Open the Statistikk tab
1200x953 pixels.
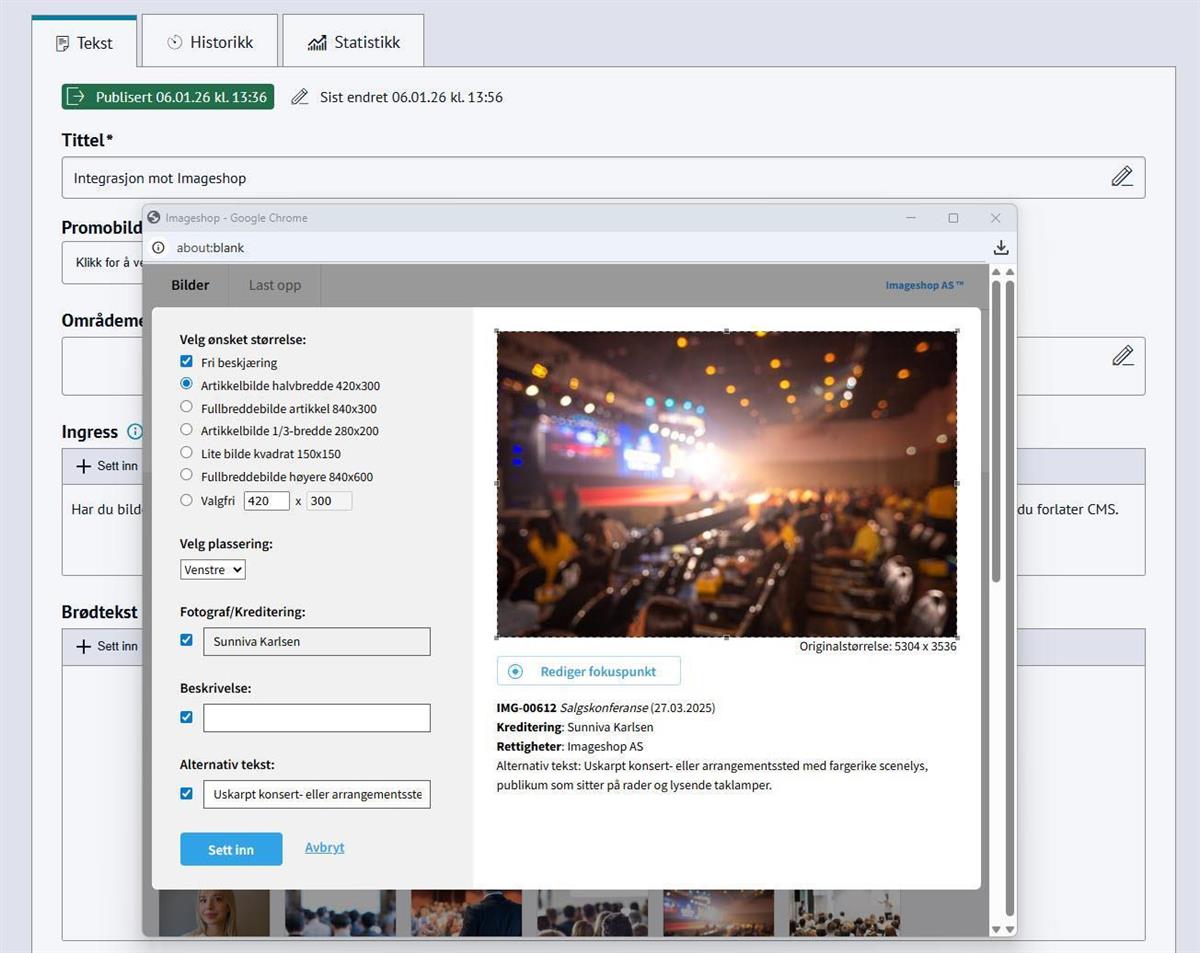[x=353, y=42]
